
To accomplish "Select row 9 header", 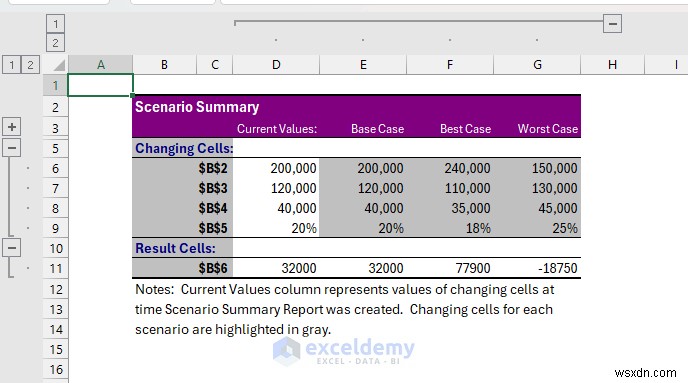I will coord(56,229).
